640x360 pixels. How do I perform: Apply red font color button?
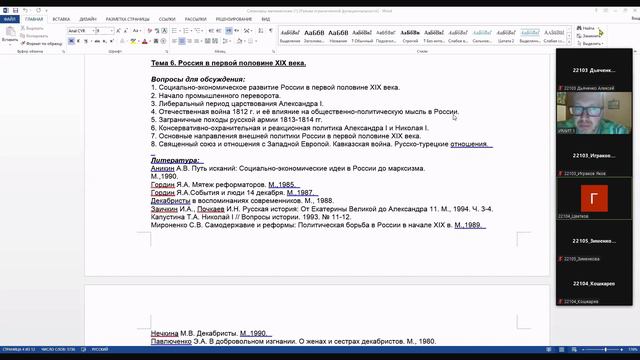(145, 41)
